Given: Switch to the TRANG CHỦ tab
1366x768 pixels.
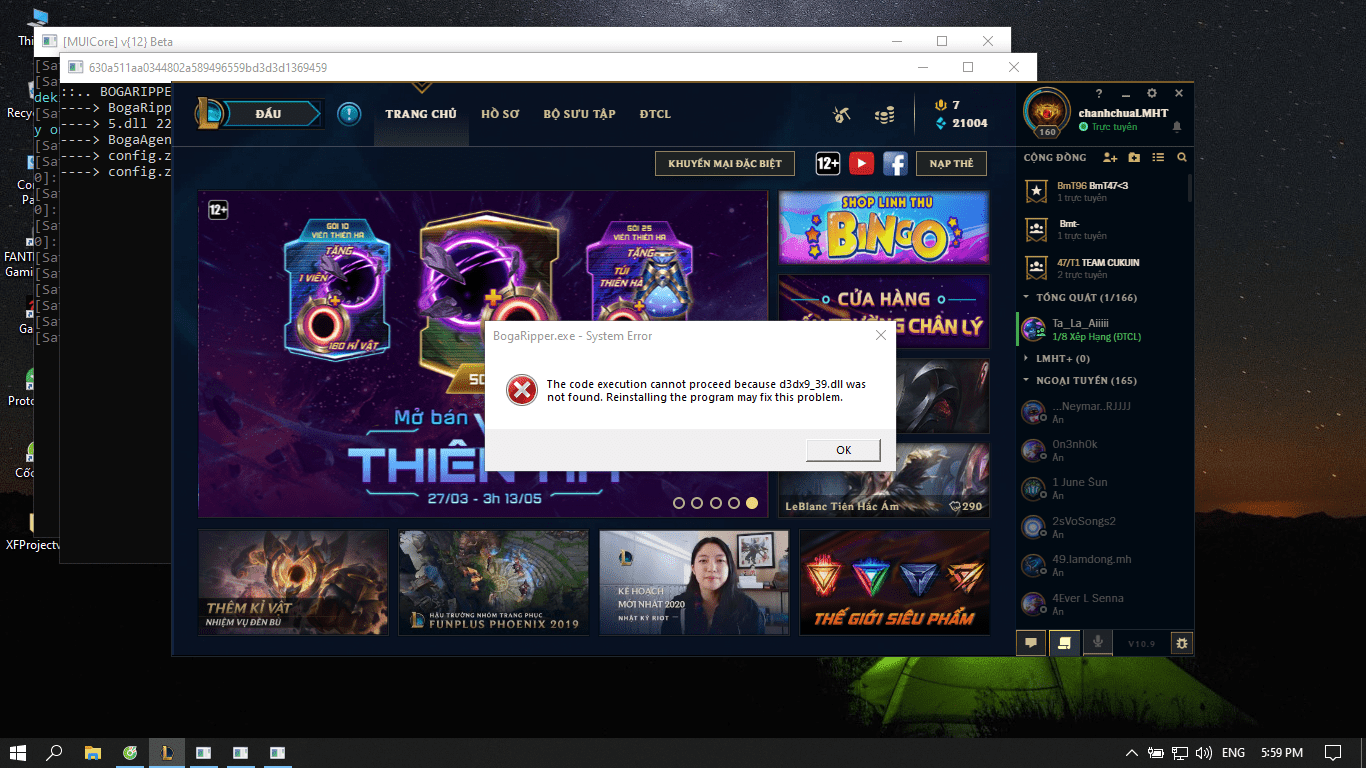Looking at the screenshot, I should point(421,114).
